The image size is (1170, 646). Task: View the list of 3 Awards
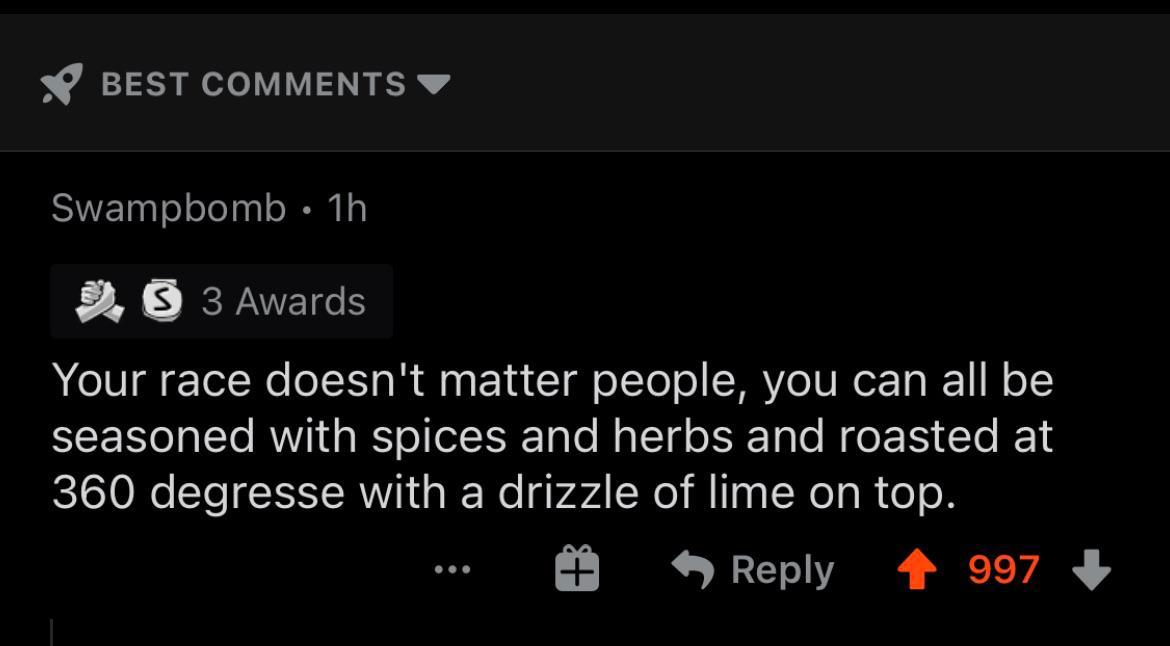click(x=285, y=301)
